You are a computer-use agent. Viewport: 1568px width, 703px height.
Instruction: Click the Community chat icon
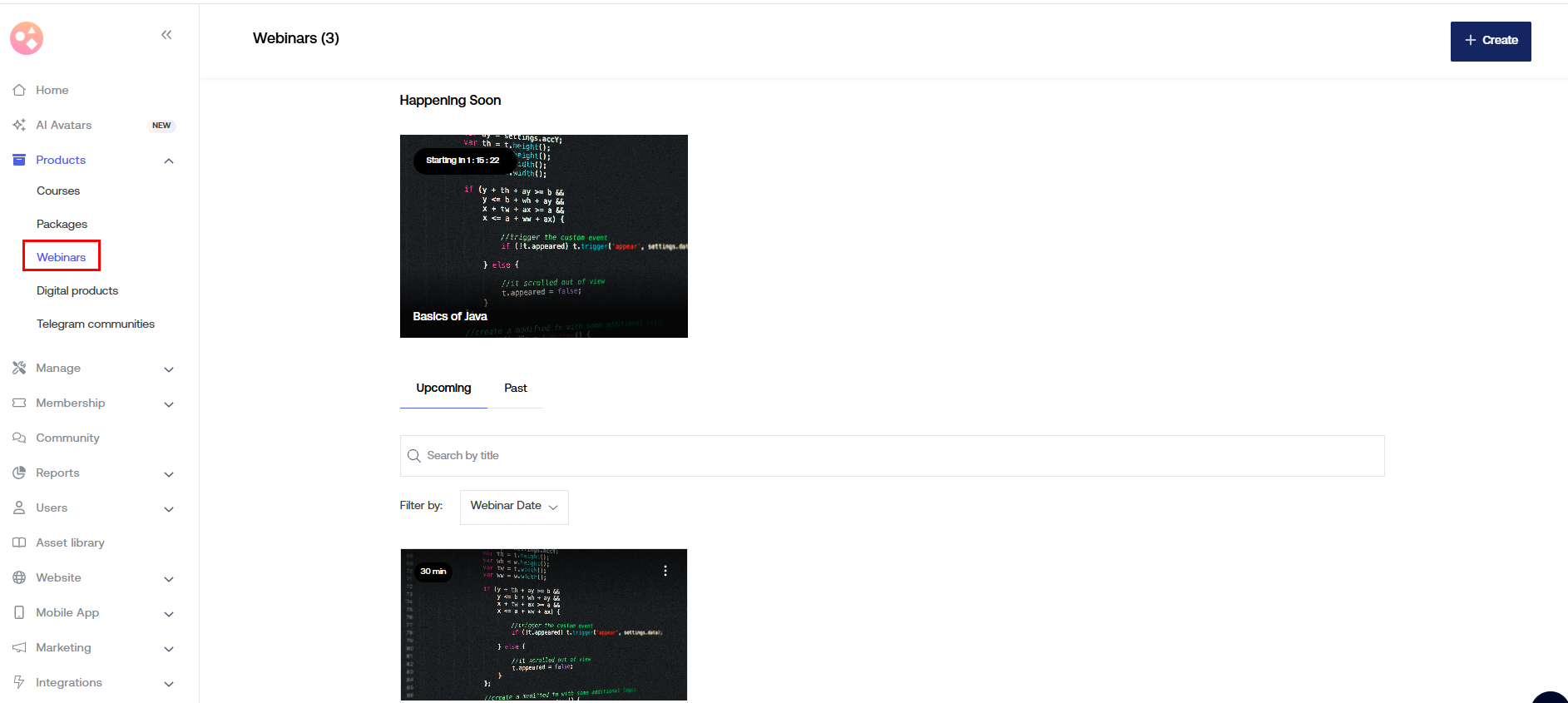[19, 438]
